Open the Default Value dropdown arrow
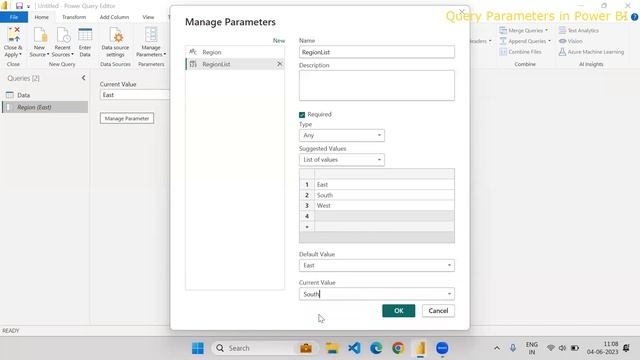The image size is (640, 360). pos(449,265)
